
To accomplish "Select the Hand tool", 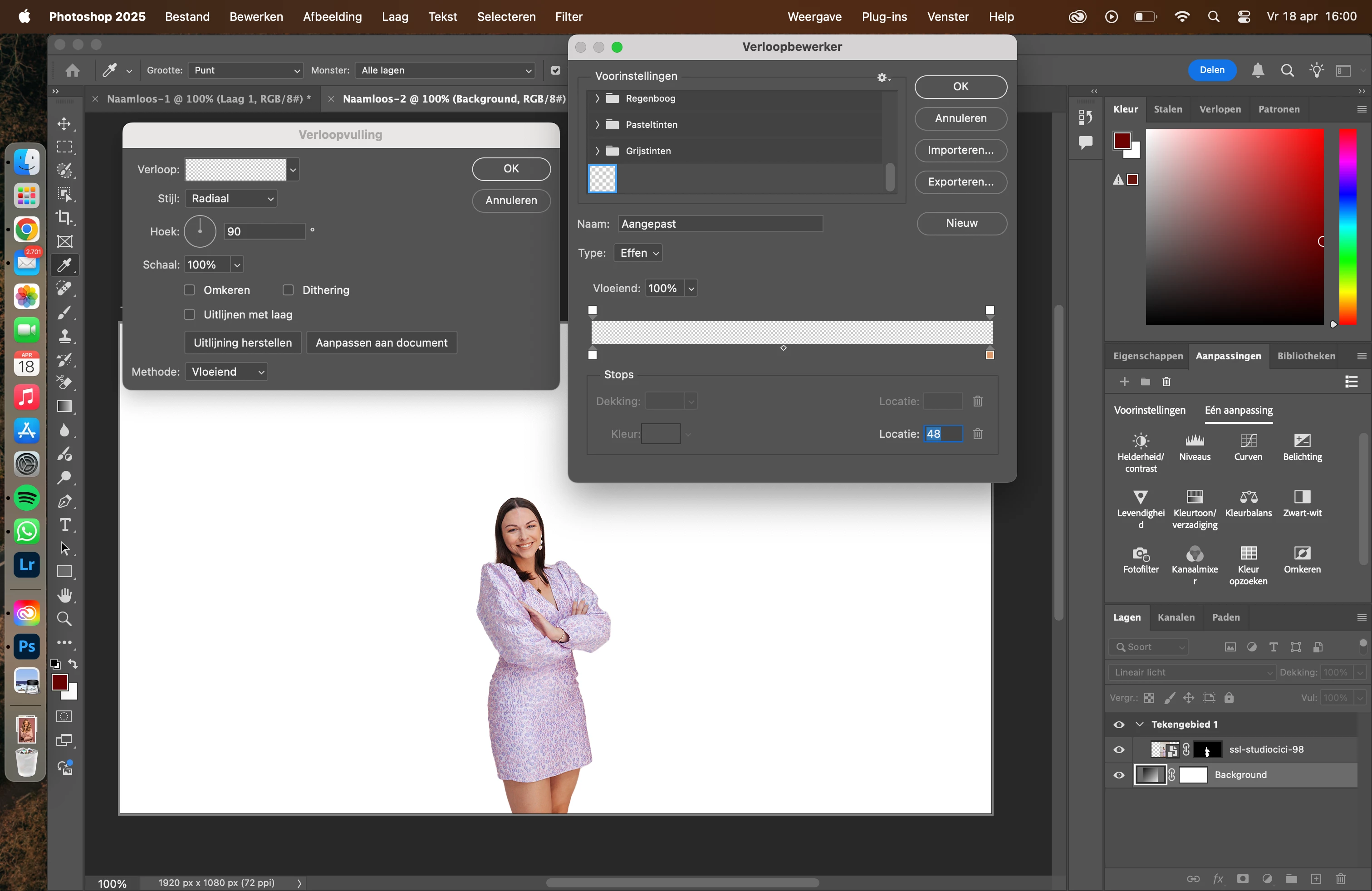I will [64, 595].
